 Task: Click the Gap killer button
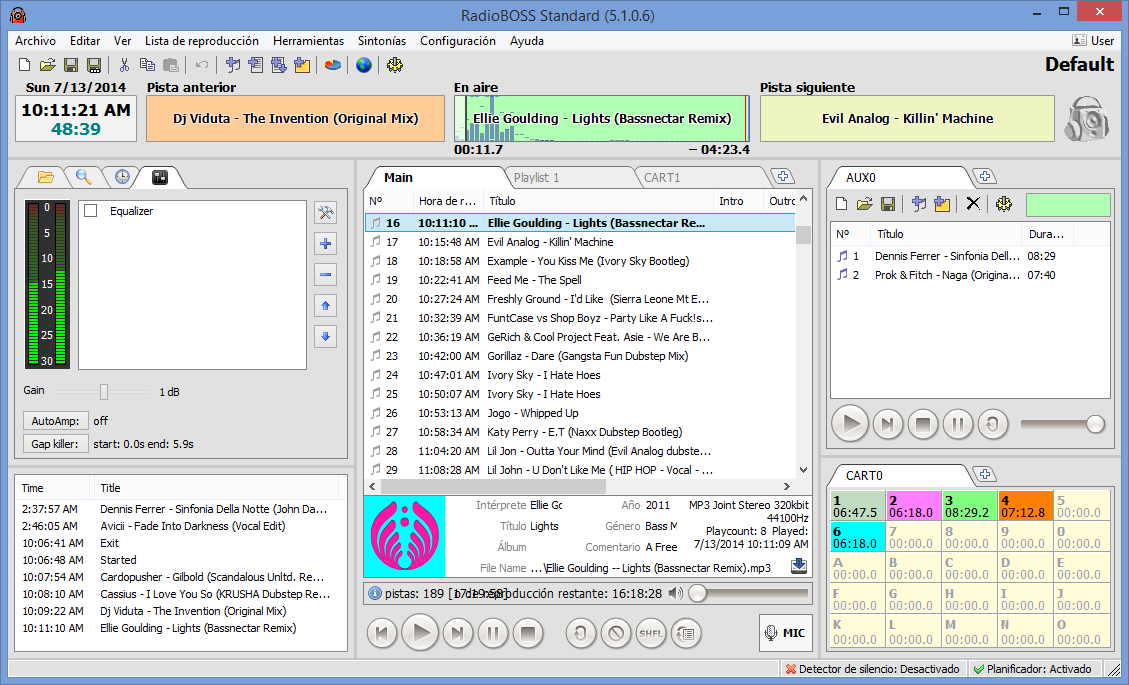pos(55,444)
